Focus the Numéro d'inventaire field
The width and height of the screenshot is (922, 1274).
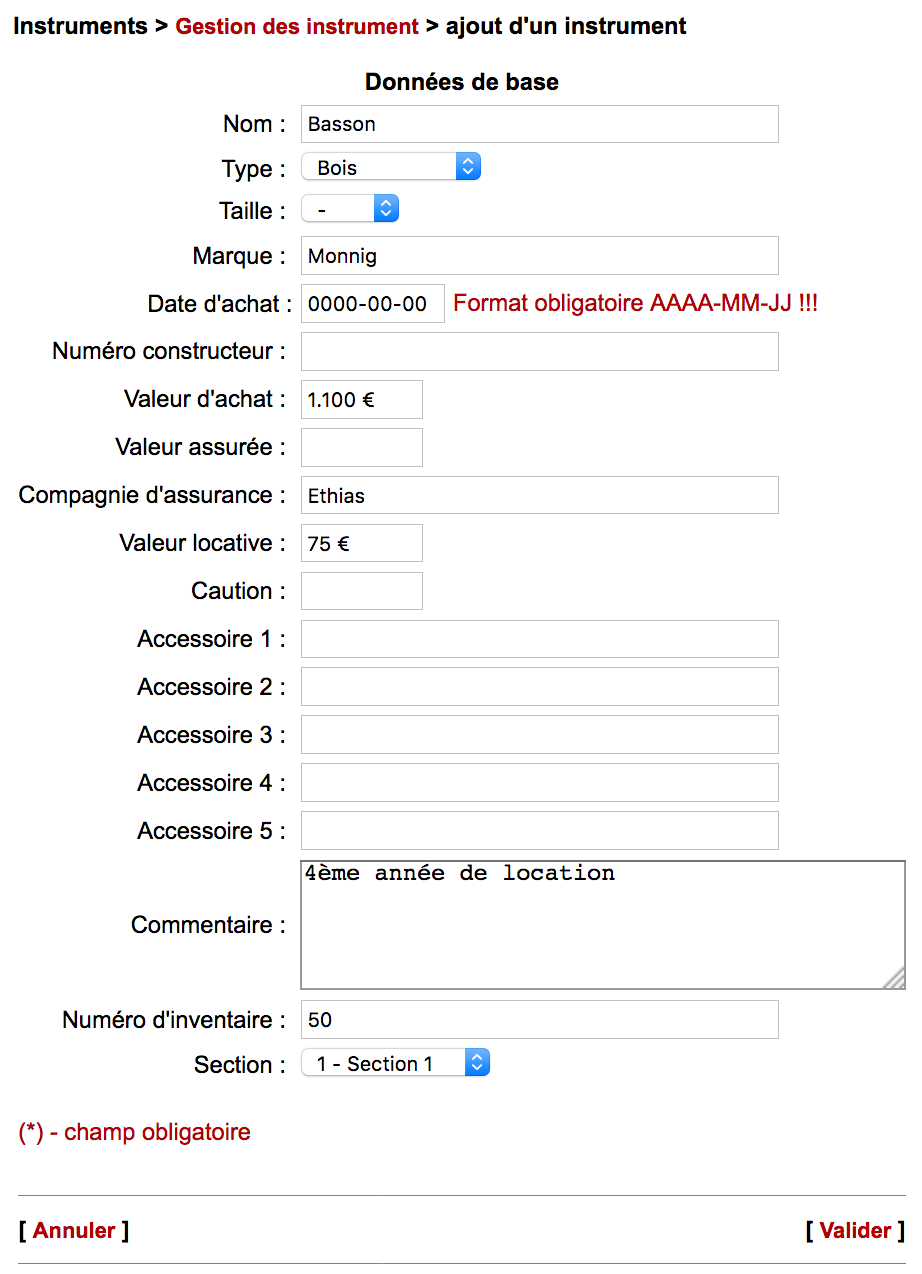539,1020
